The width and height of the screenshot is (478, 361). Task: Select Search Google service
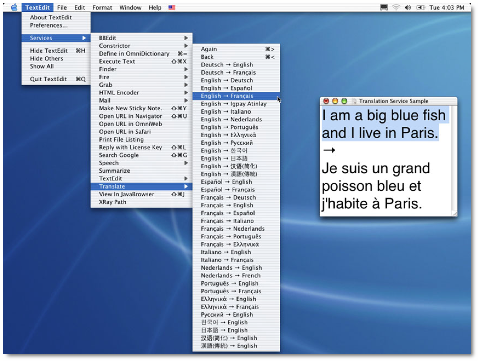click(141, 155)
